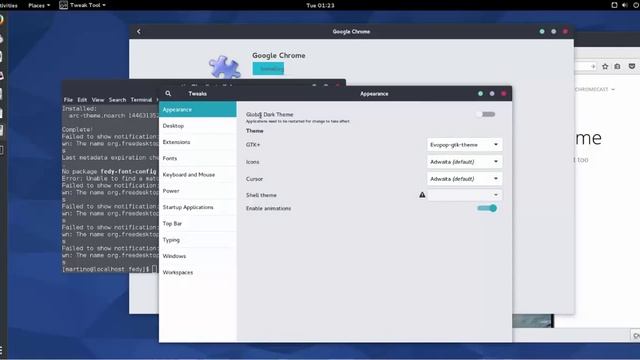Click the power icon in the top bar
The image size is (640, 360).
(x=637, y=5)
